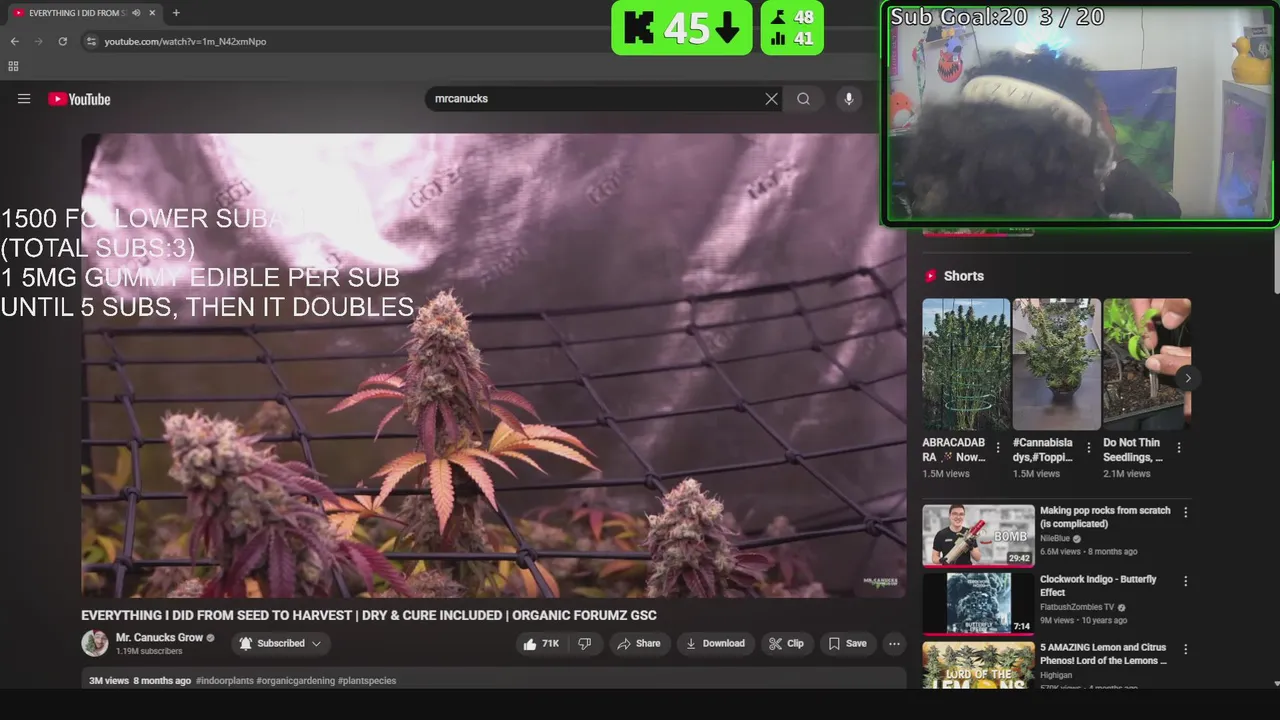Click the video title EVERYTHING I DID FROM SEED
The image size is (1280, 720).
point(369,615)
